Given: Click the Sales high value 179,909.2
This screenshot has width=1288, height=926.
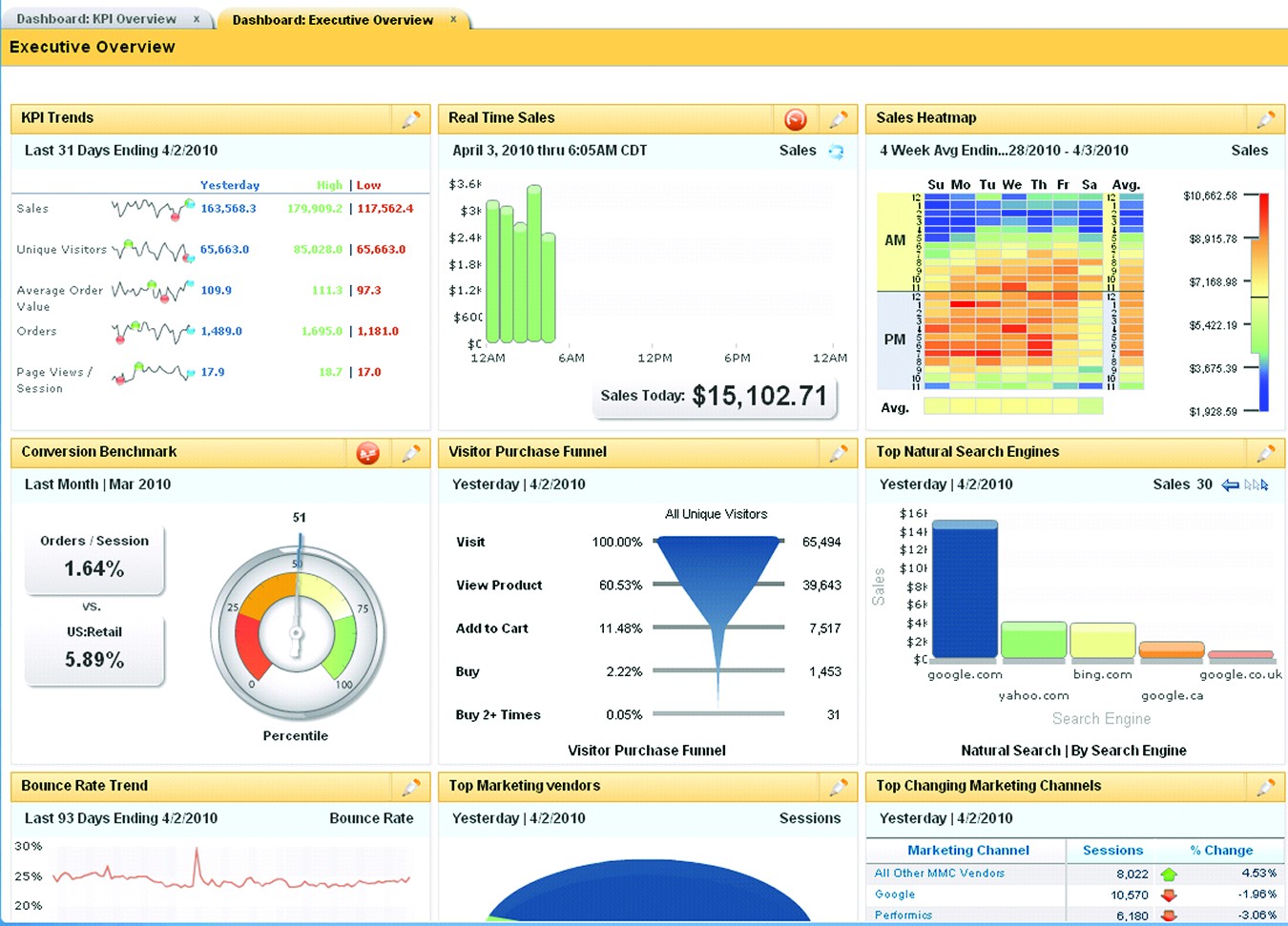Looking at the screenshot, I should click(x=315, y=209).
